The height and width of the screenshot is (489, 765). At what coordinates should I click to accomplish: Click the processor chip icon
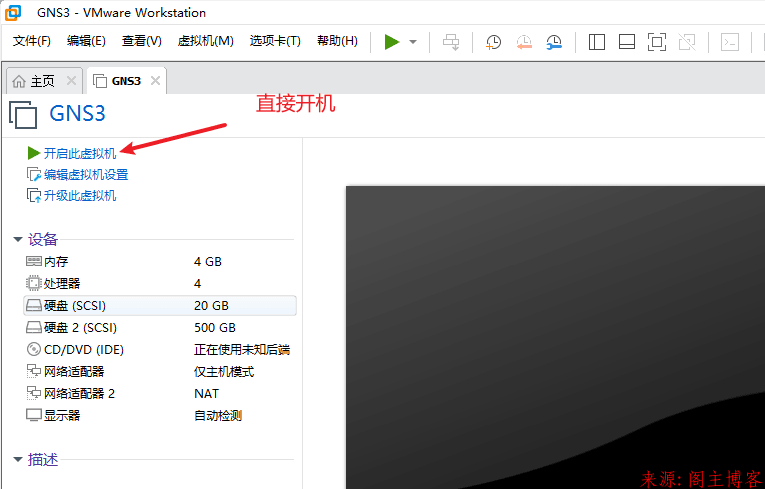click(x=34, y=283)
